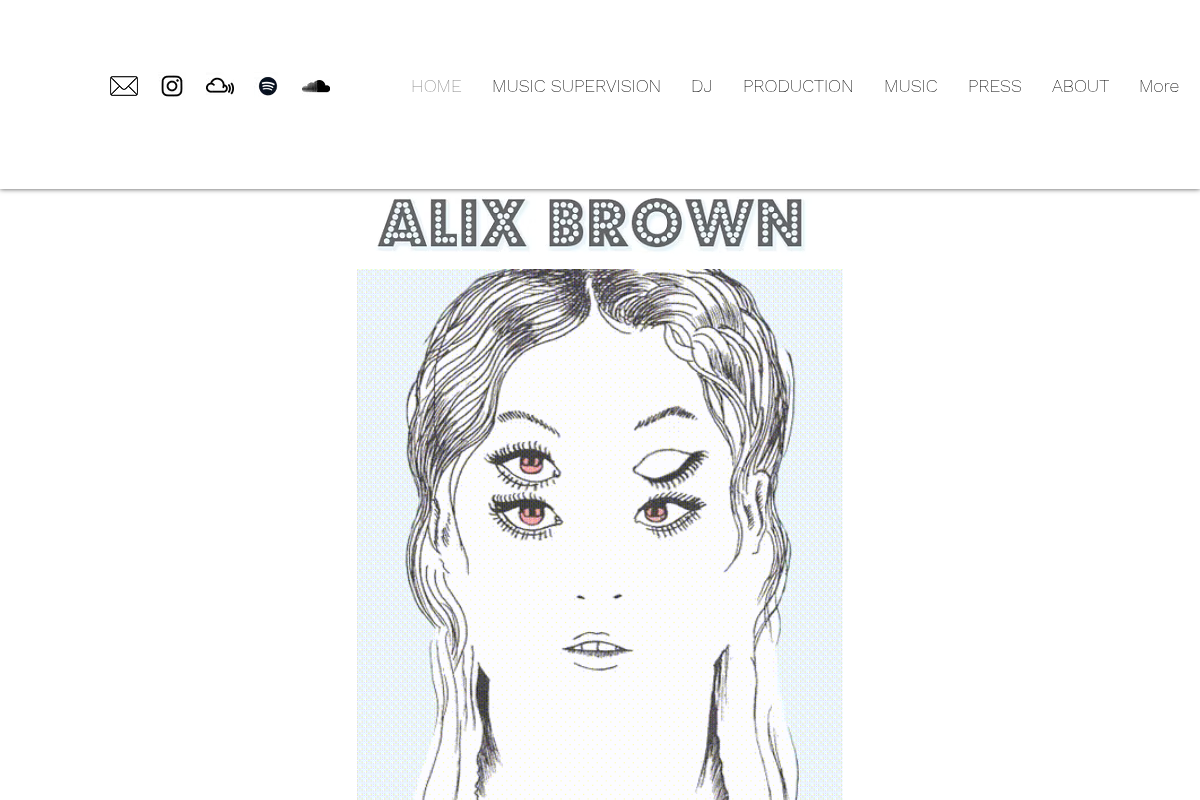The image size is (1200, 800).
Task: Open the Spotify icon link
Action: 268,86
